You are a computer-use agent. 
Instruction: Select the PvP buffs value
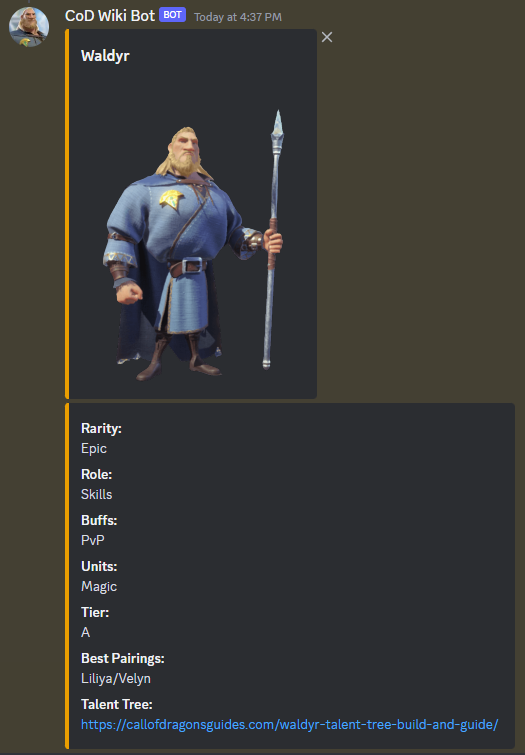click(x=92, y=540)
